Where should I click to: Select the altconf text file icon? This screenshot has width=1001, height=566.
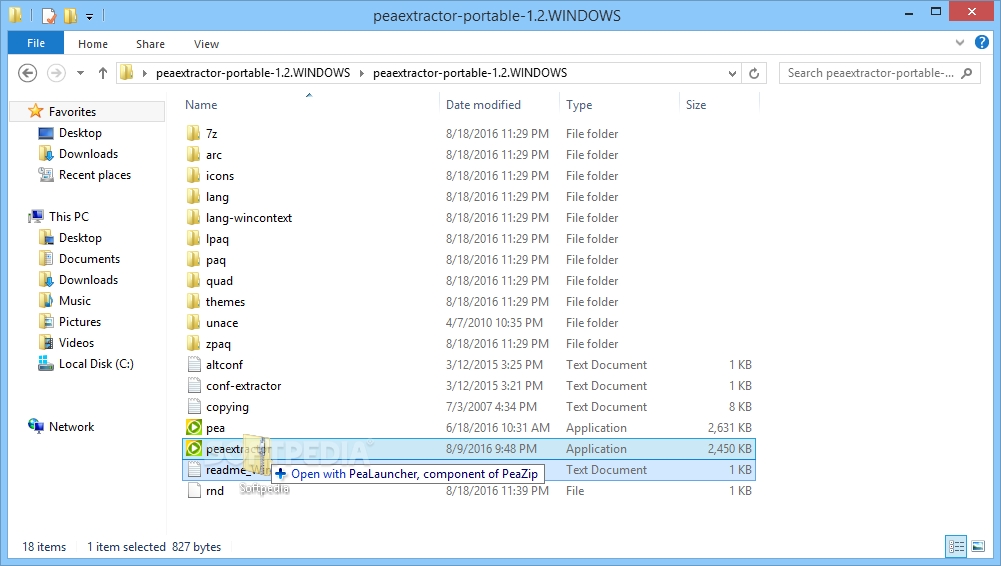[194, 364]
